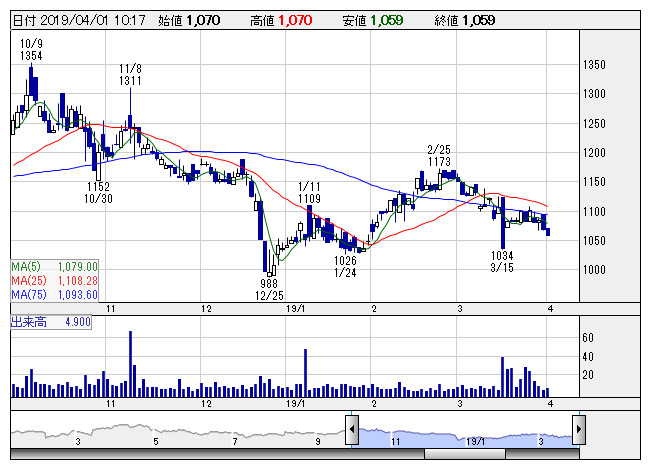
Task: Click the left range handle arrow
Action: click(x=352, y=429)
